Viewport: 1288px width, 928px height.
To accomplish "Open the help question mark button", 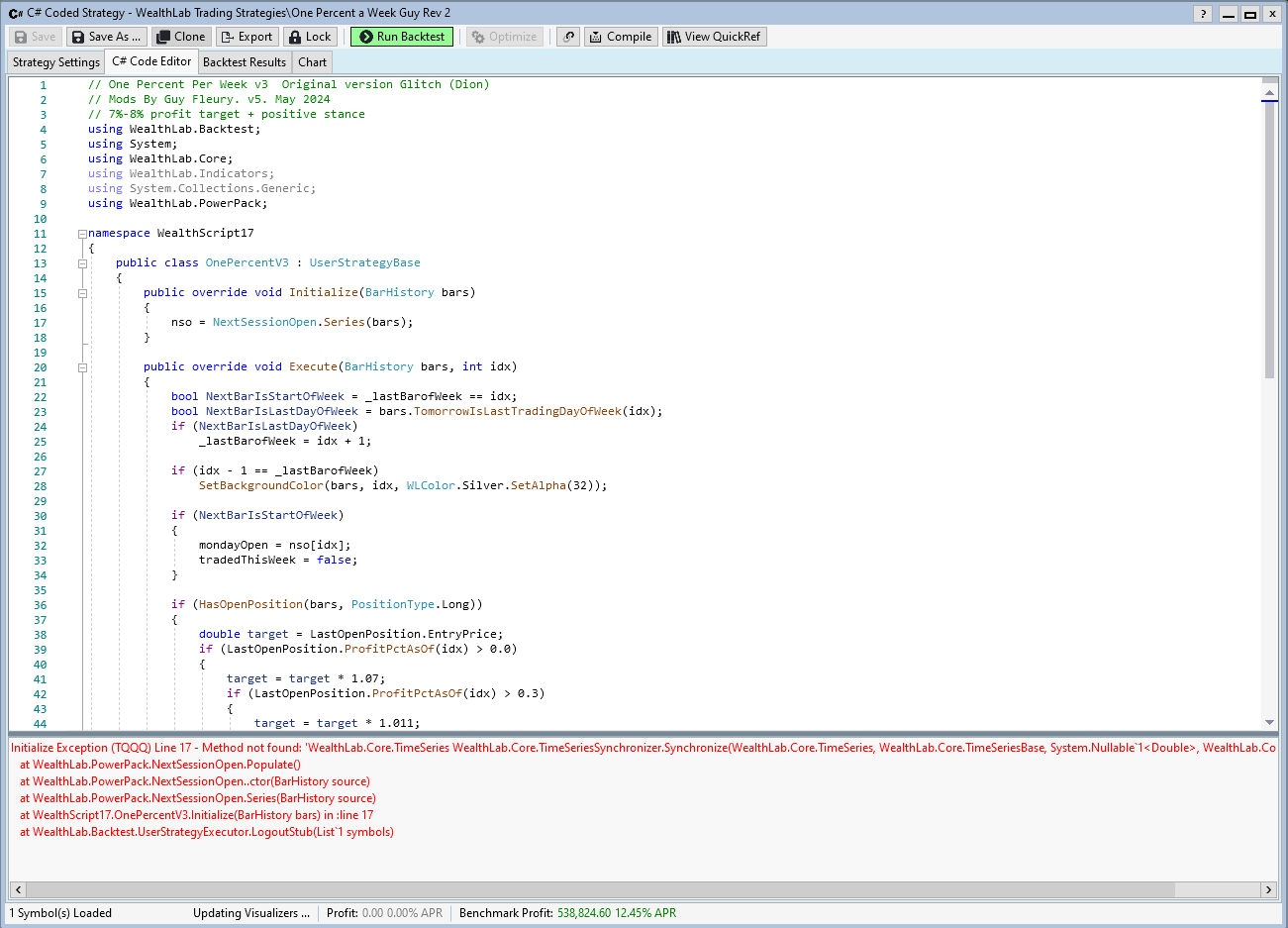I will tap(1203, 13).
